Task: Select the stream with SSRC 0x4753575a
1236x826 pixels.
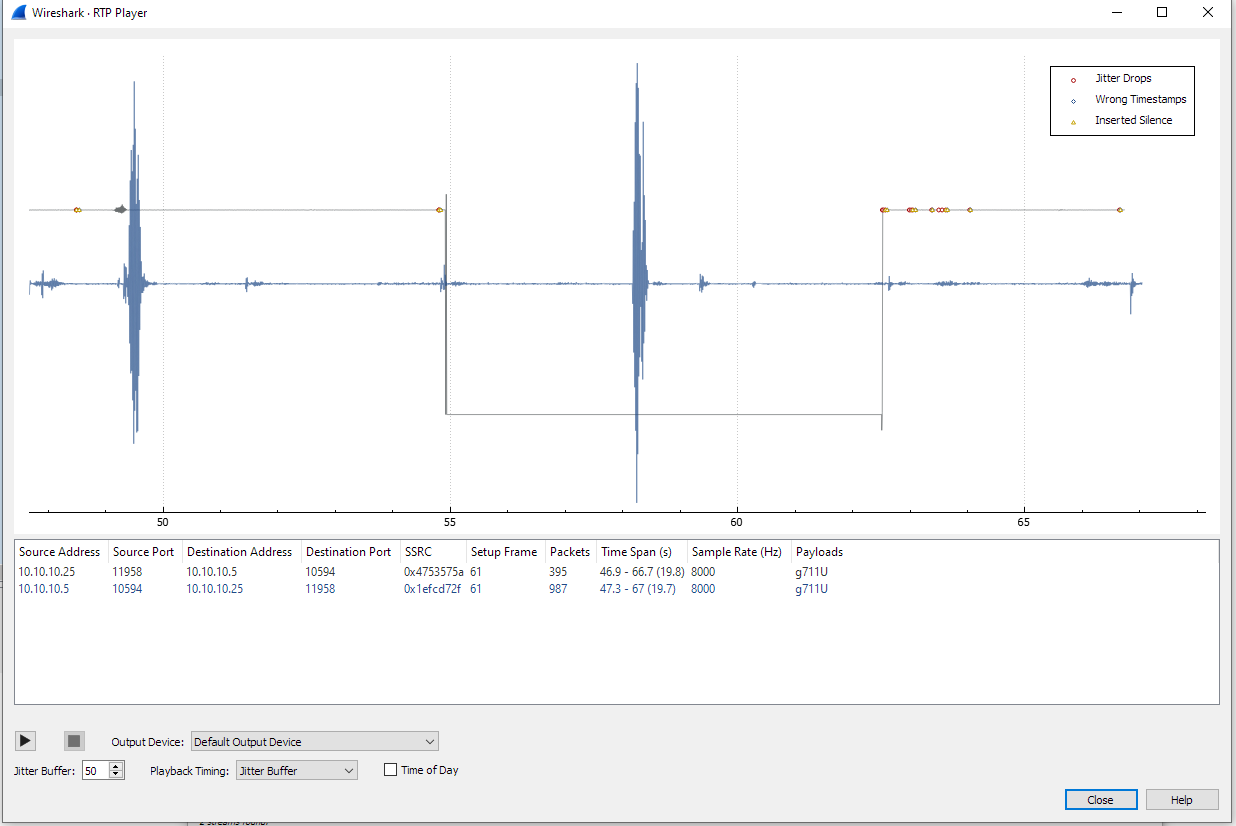Action: [x=433, y=571]
